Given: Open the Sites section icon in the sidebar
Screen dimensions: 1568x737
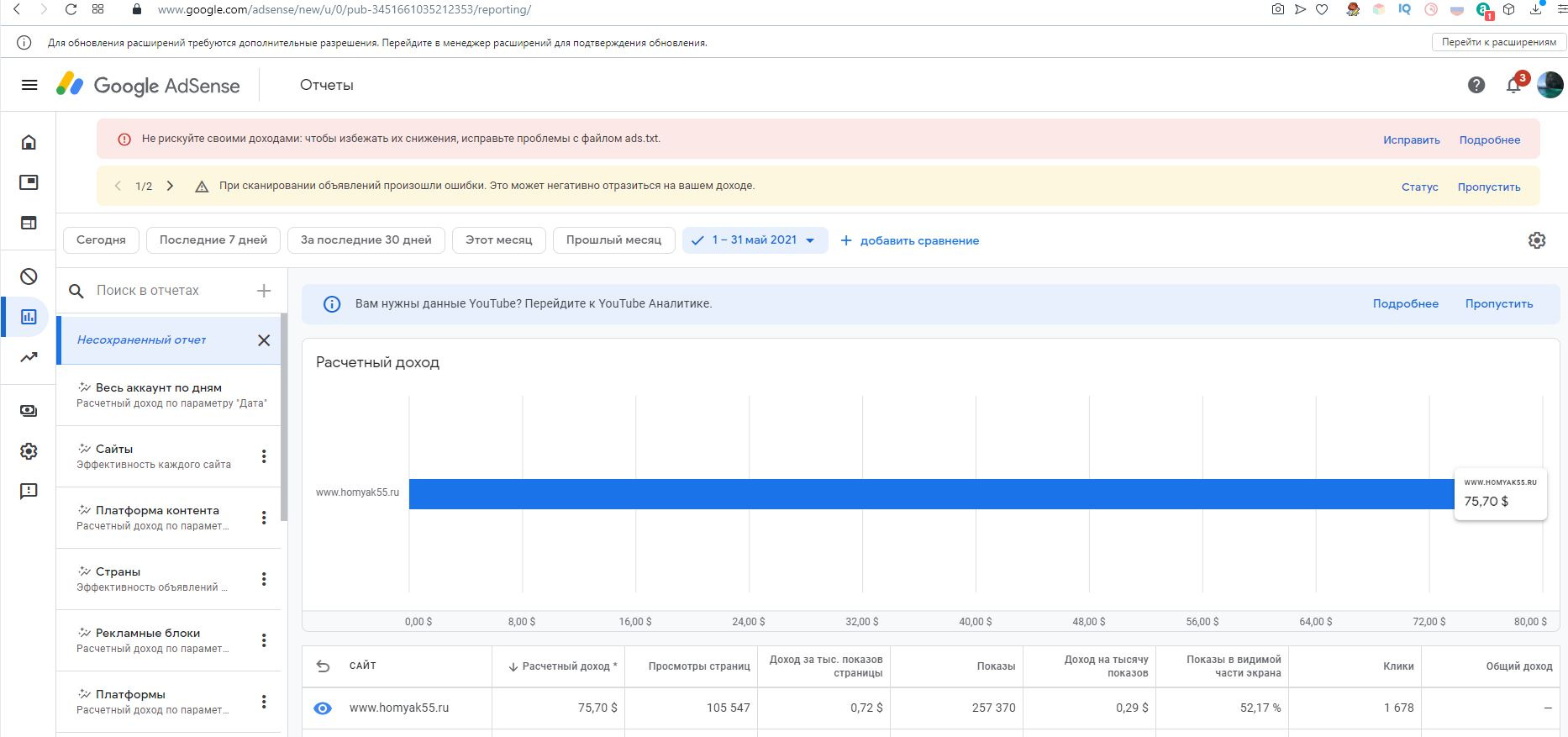Looking at the screenshot, I should [x=29, y=223].
